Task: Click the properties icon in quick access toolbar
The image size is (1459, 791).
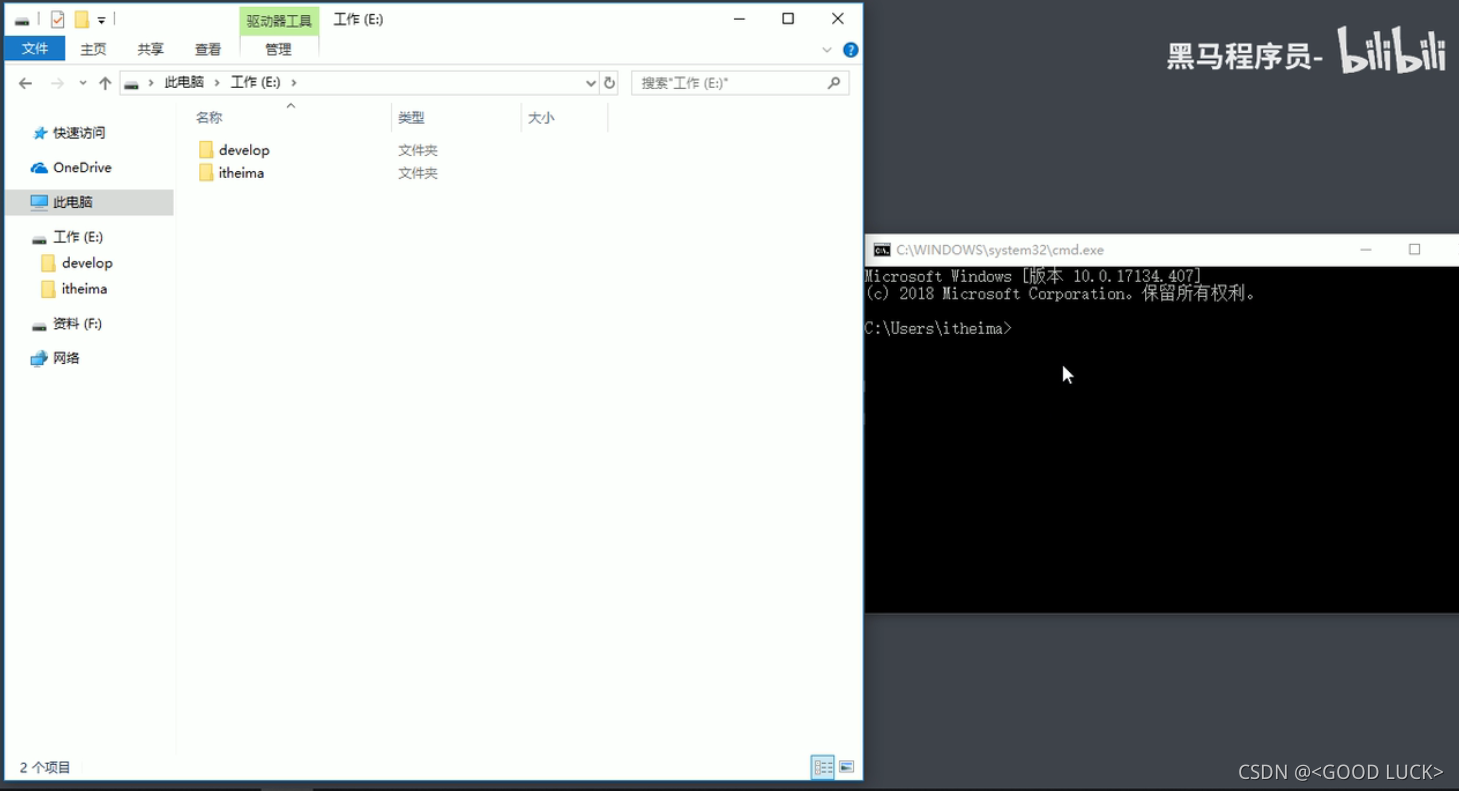Action: tap(57, 18)
